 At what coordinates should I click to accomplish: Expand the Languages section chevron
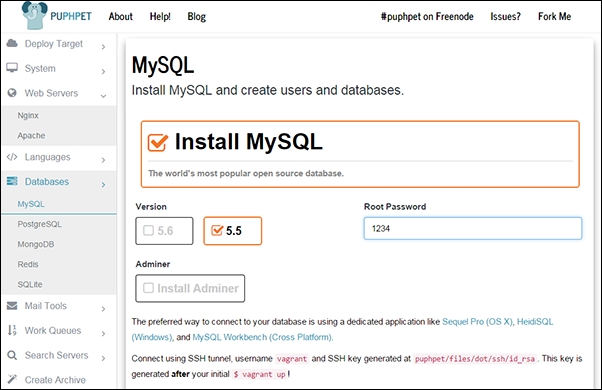(103, 160)
